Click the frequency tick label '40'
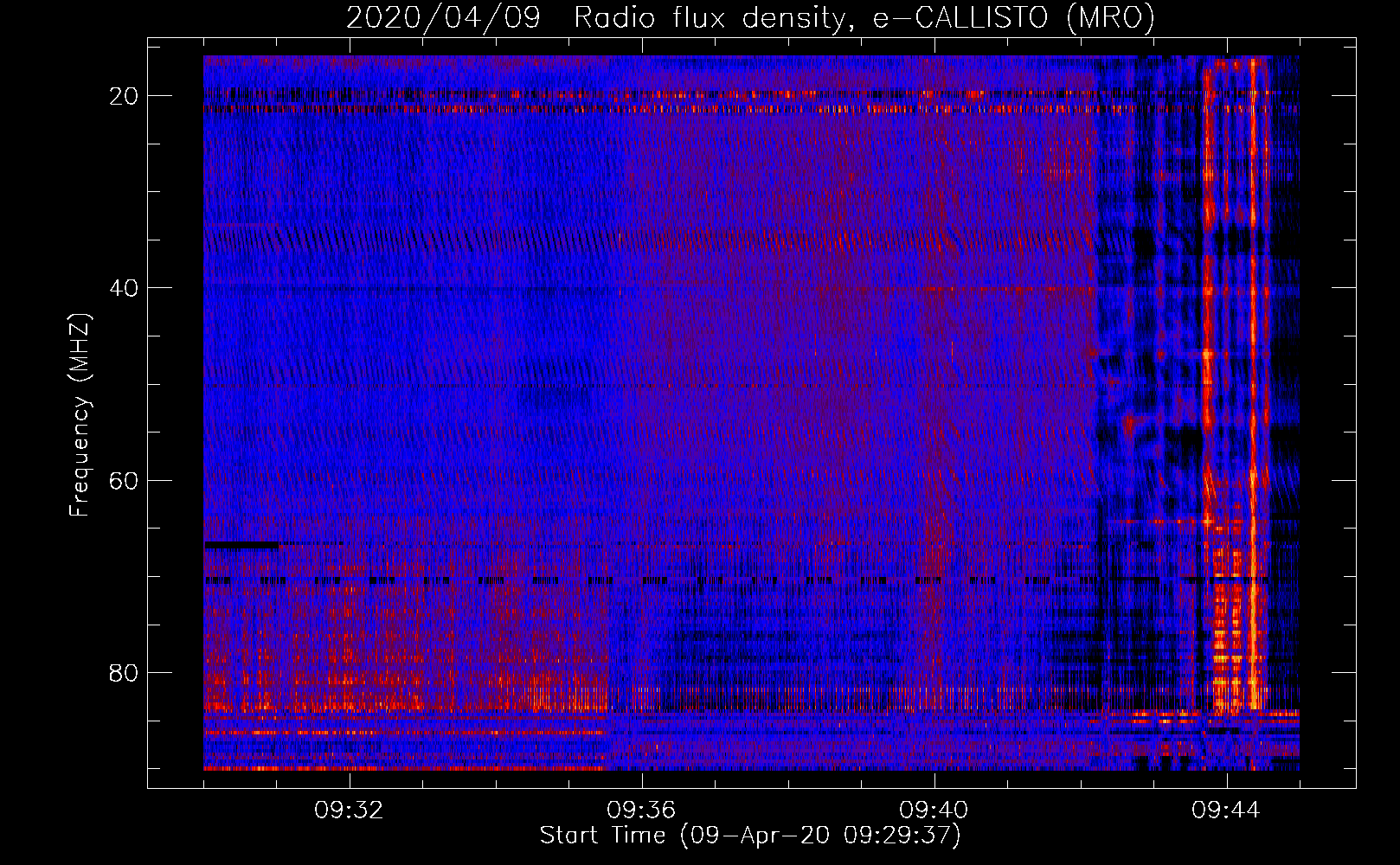 tap(125, 287)
